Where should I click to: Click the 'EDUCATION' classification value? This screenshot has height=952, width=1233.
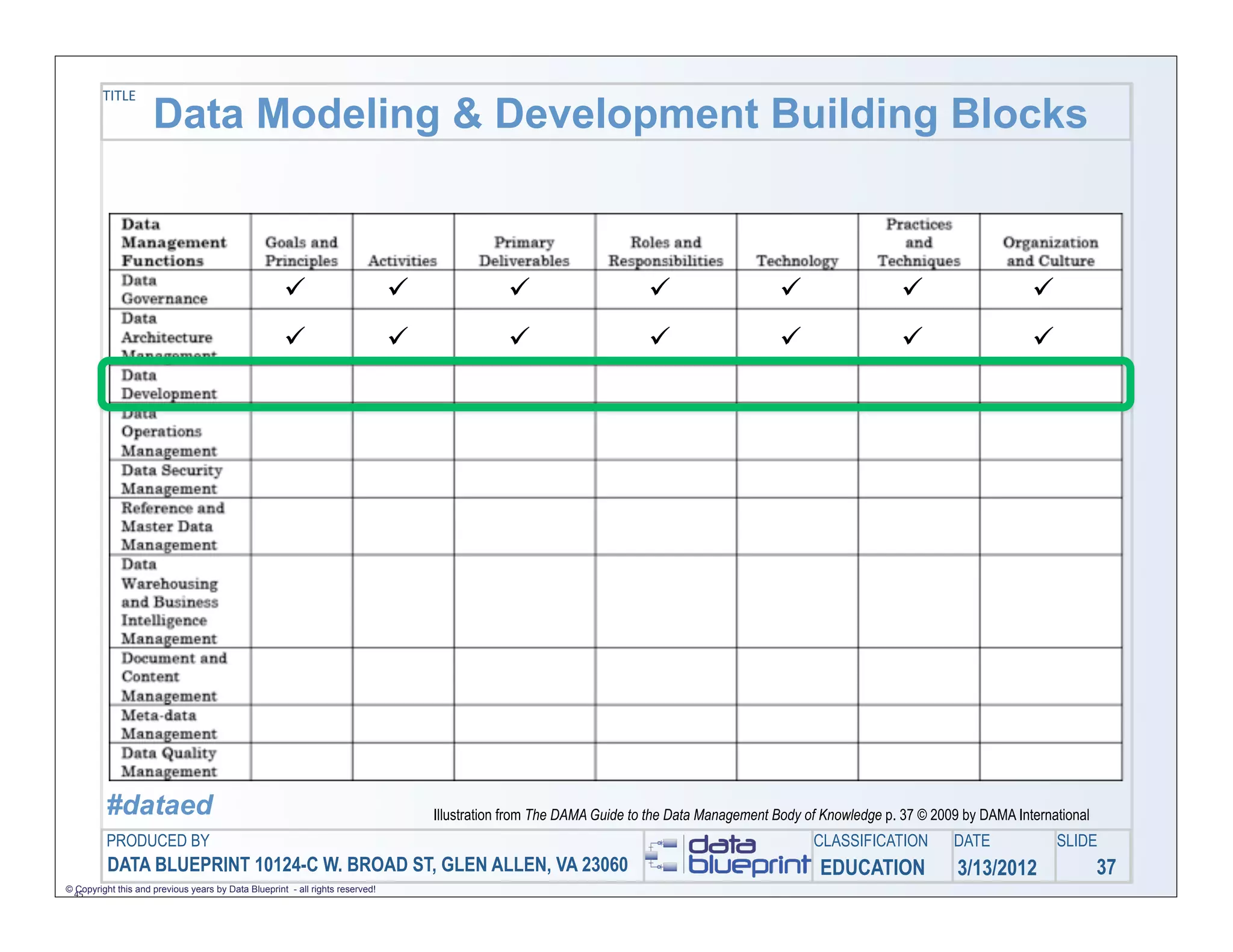tap(872, 867)
